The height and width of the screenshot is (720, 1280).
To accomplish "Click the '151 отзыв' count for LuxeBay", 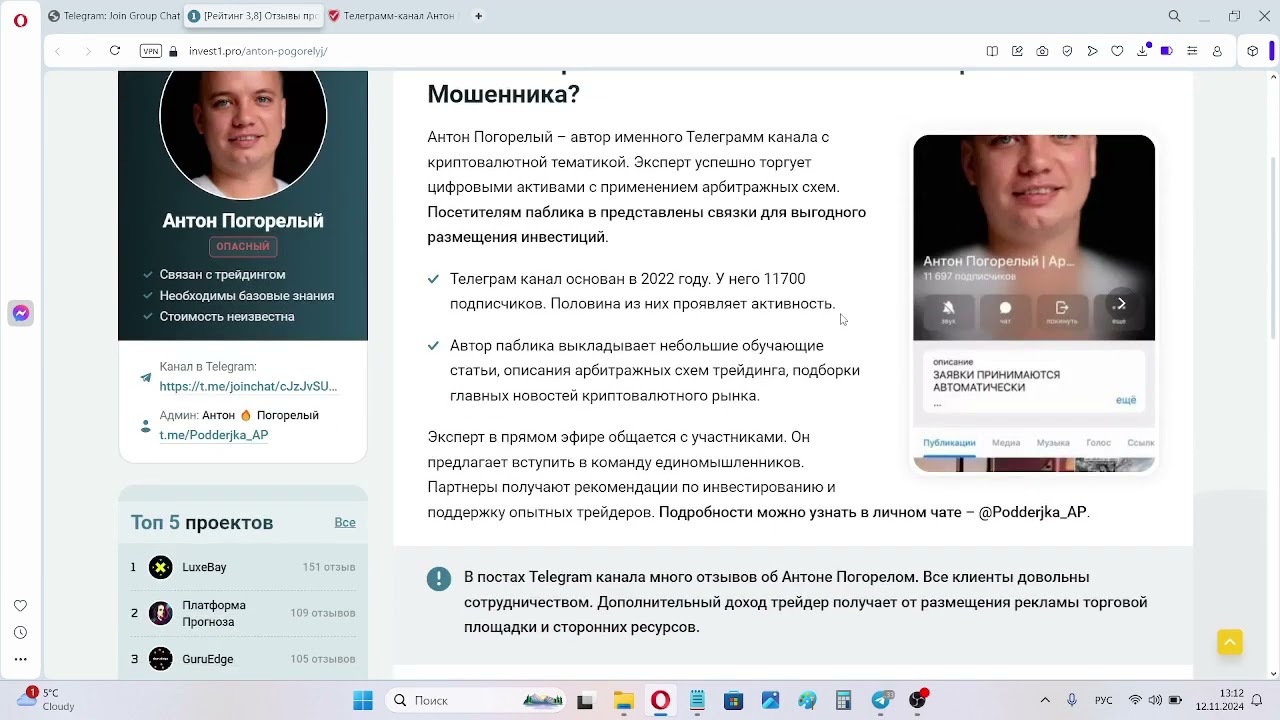I will coord(329,567).
